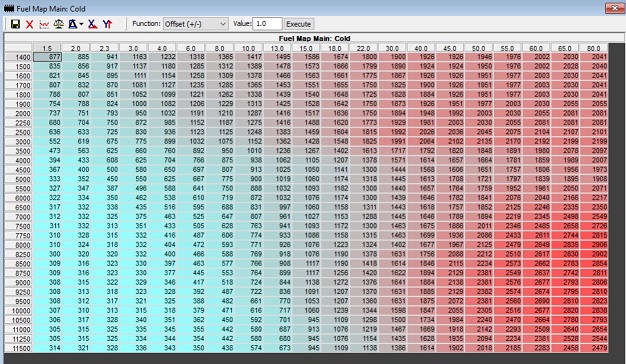Click cell 552 in row 3000
The image size is (626, 364).
pos(47,141)
